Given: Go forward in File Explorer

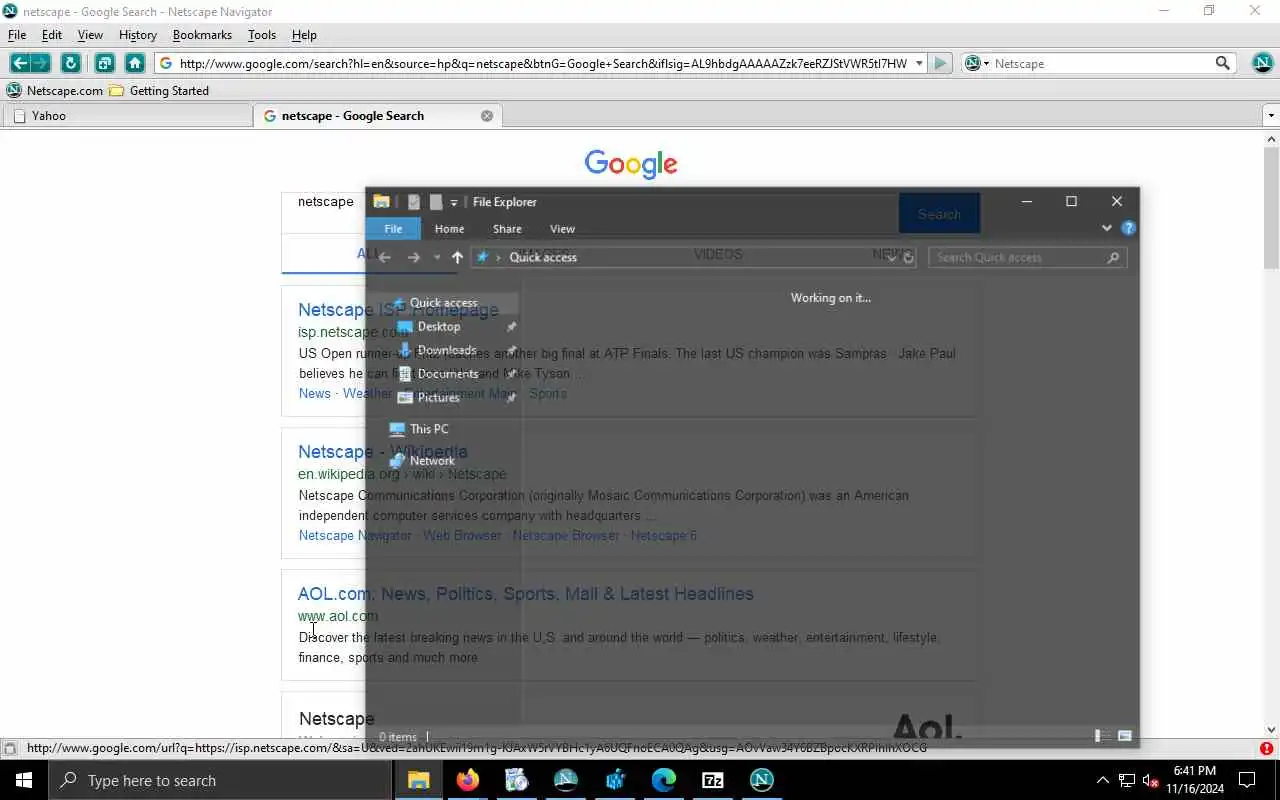Looking at the screenshot, I should click(414, 257).
